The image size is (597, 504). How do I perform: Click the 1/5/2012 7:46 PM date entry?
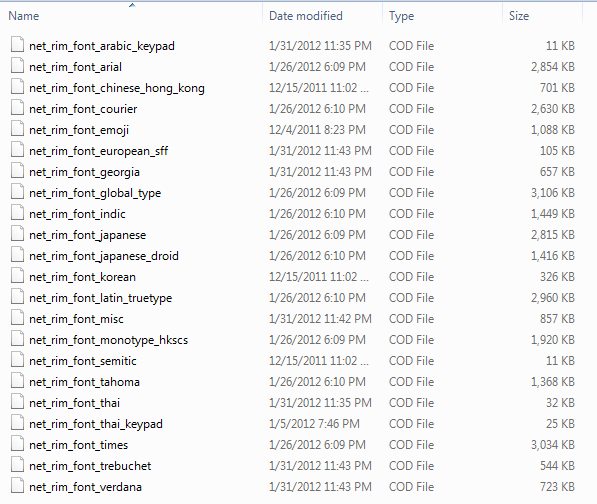314,424
